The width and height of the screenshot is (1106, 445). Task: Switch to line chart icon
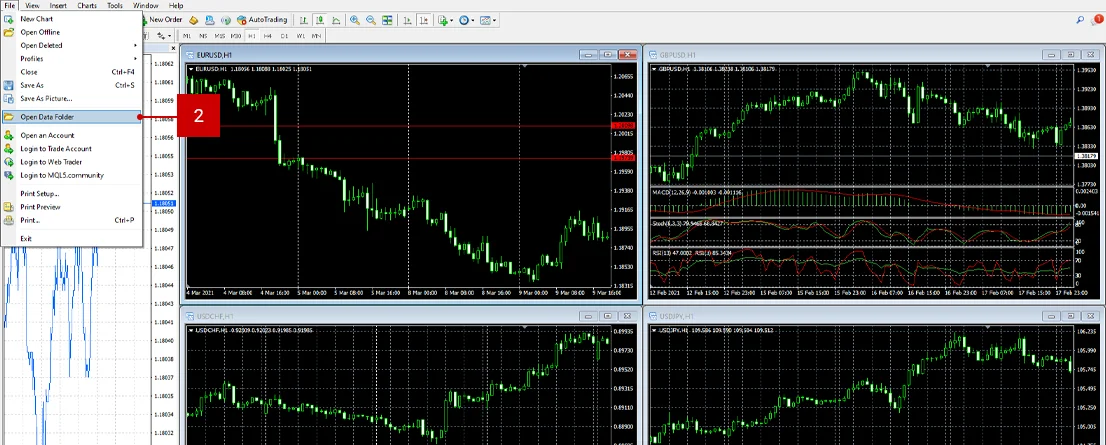click(335, 20)
